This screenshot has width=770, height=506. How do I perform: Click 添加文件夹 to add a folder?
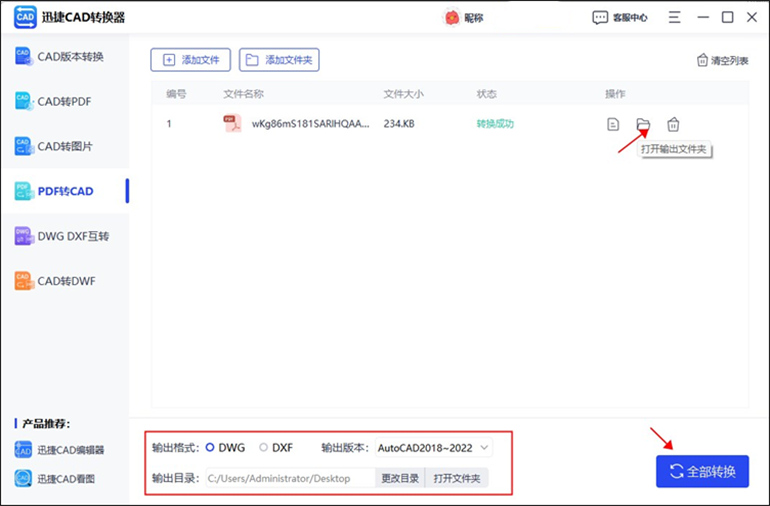coord(279,60)
